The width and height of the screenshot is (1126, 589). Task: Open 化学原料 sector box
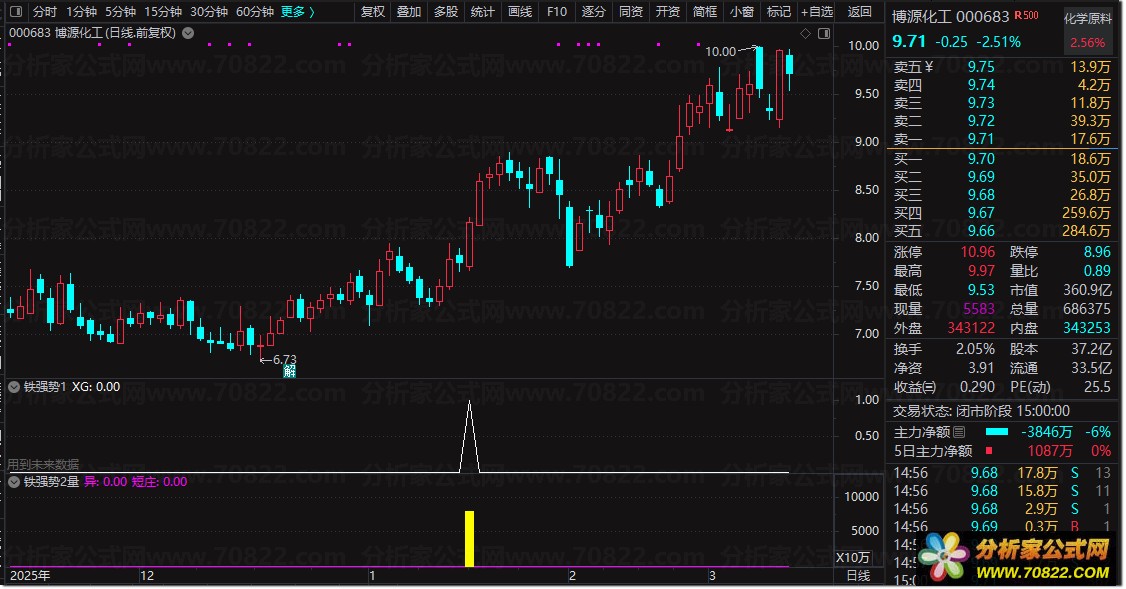[x=1087, y=29]
